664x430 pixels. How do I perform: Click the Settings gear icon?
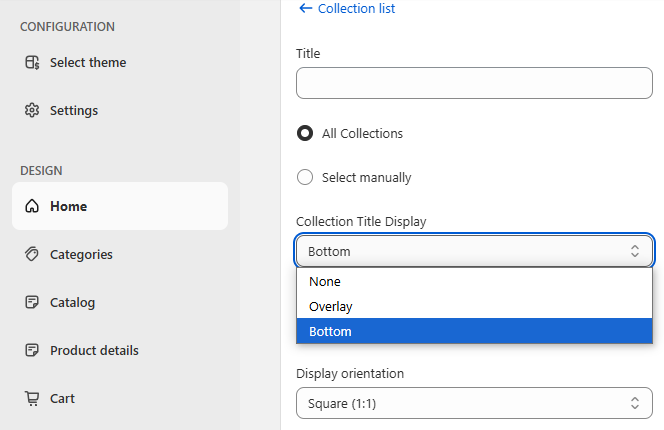coord(32,110)
